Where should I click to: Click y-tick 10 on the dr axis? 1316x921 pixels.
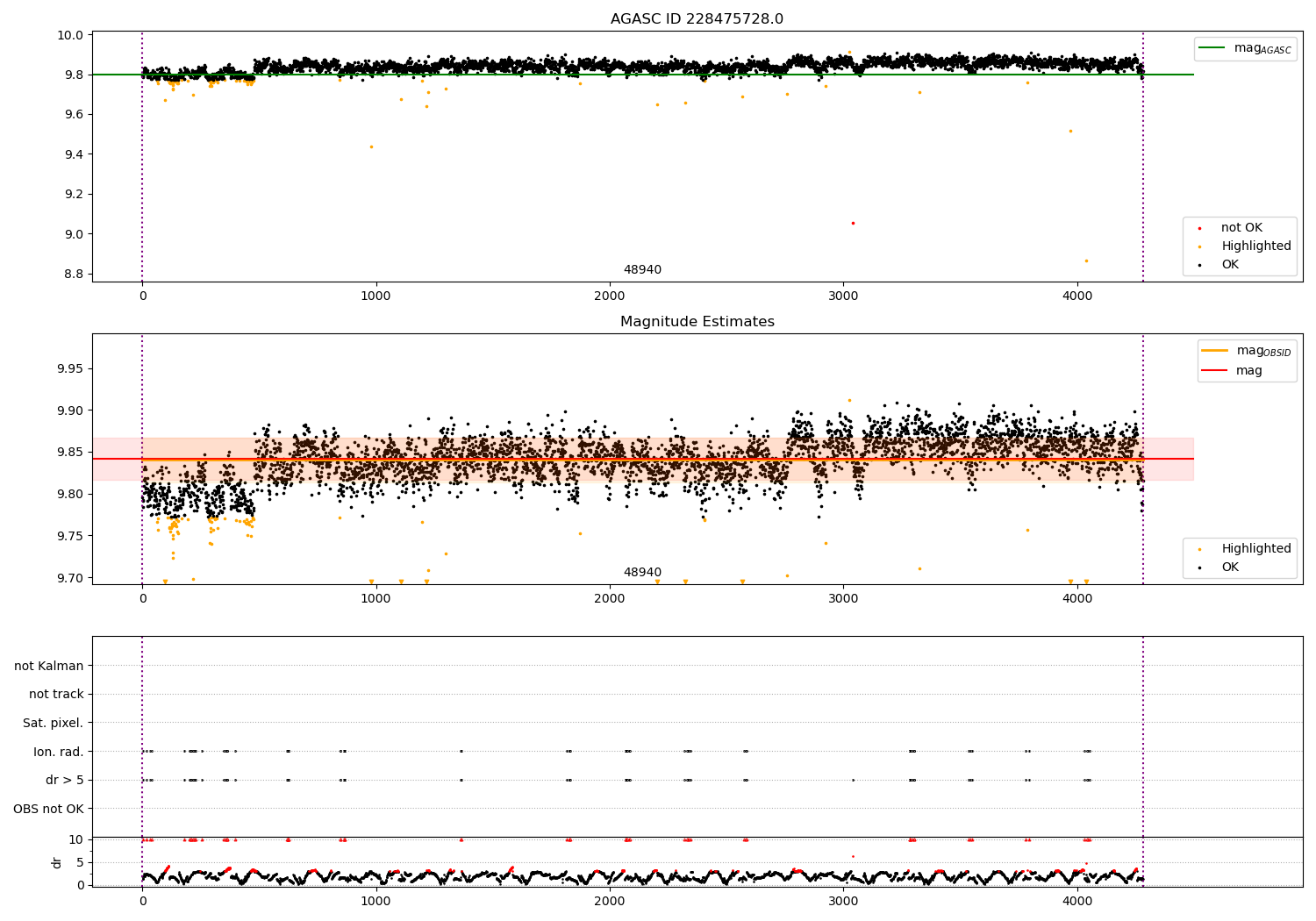pyautogui.click(x=76, y=839)
